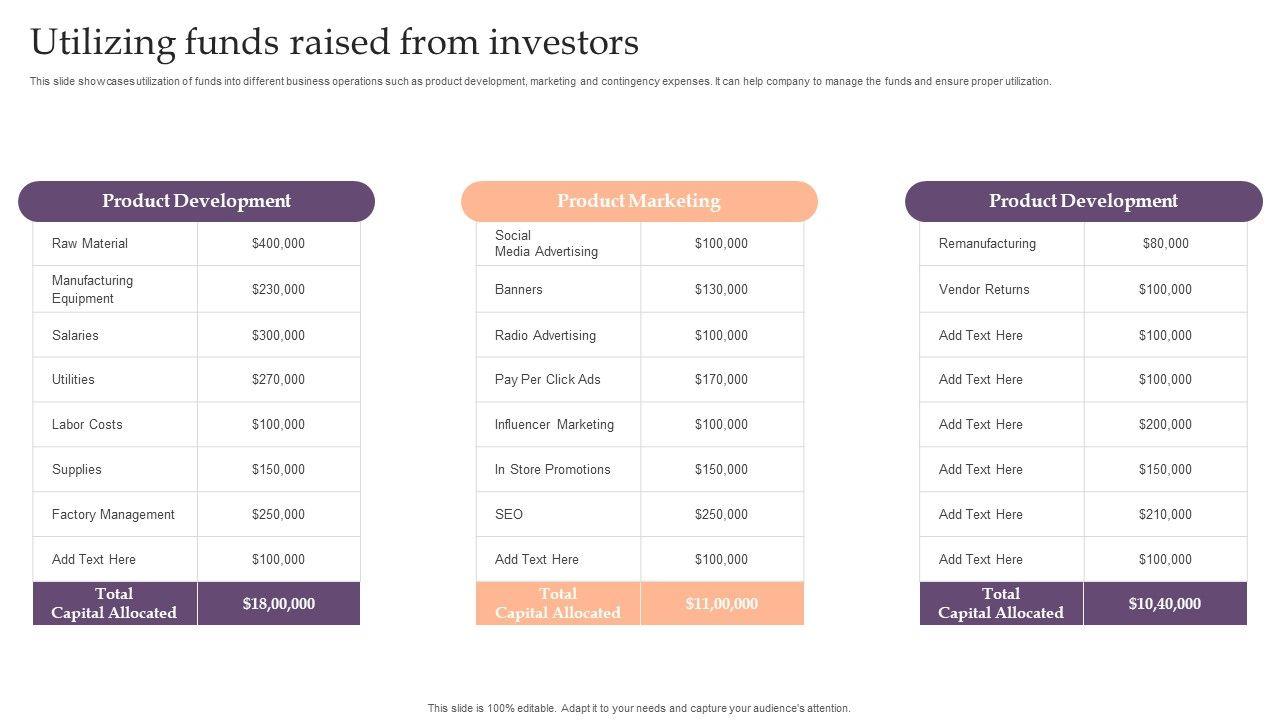This screenshot has width=1280, height=720.
Task: Click the Banners row label
Action: [x=518, y=289]
